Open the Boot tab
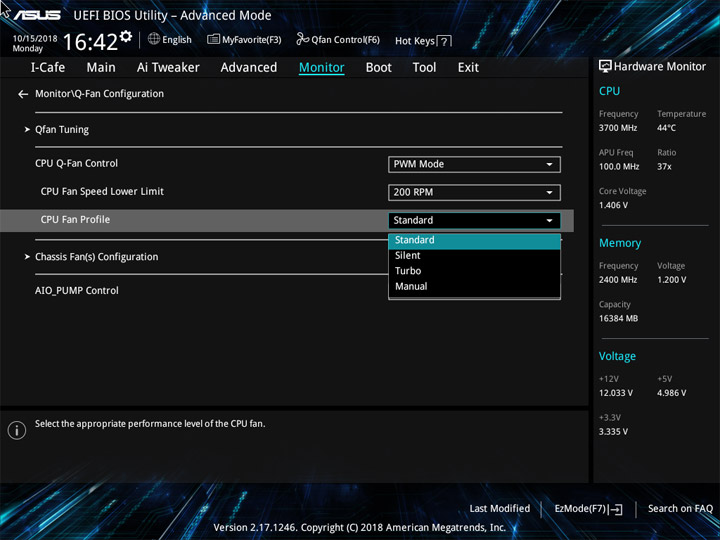 coord(379,68)
